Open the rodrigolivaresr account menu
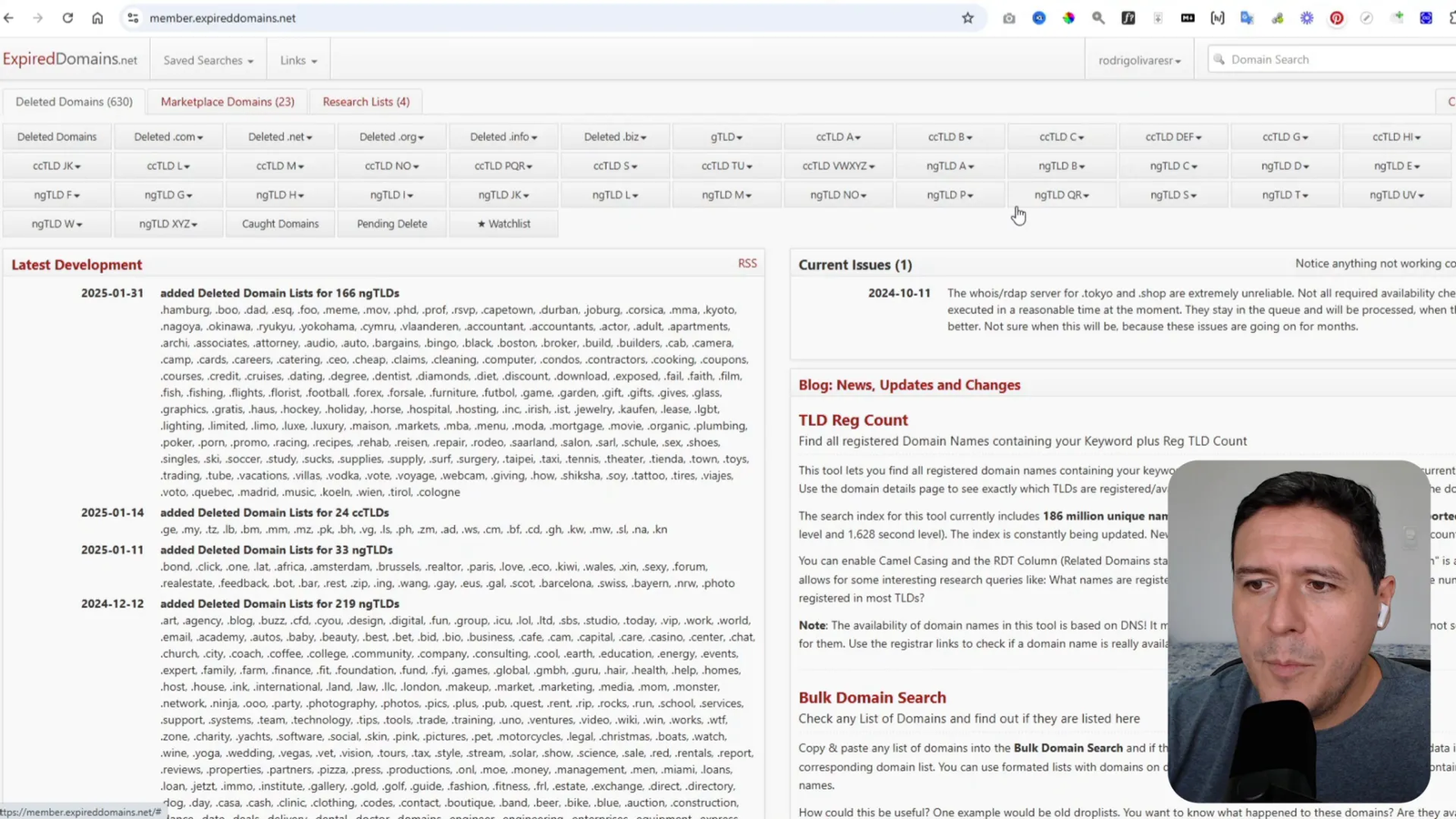 pyautogui.click(x=1139, y=61)
